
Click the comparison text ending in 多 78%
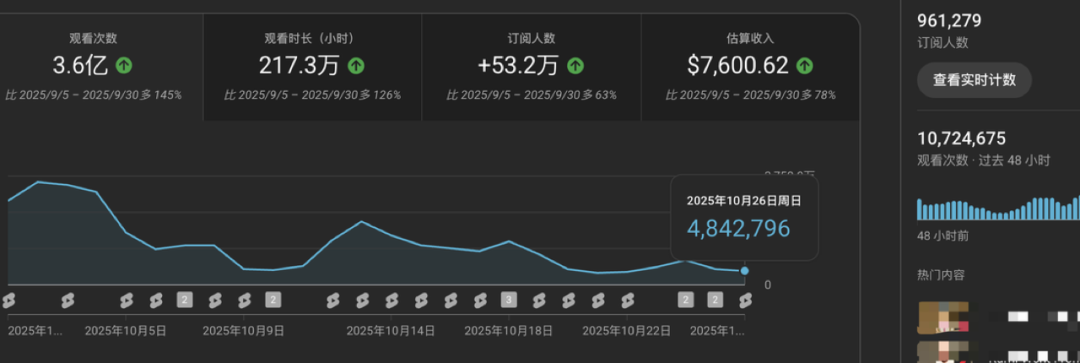[751, 95]
